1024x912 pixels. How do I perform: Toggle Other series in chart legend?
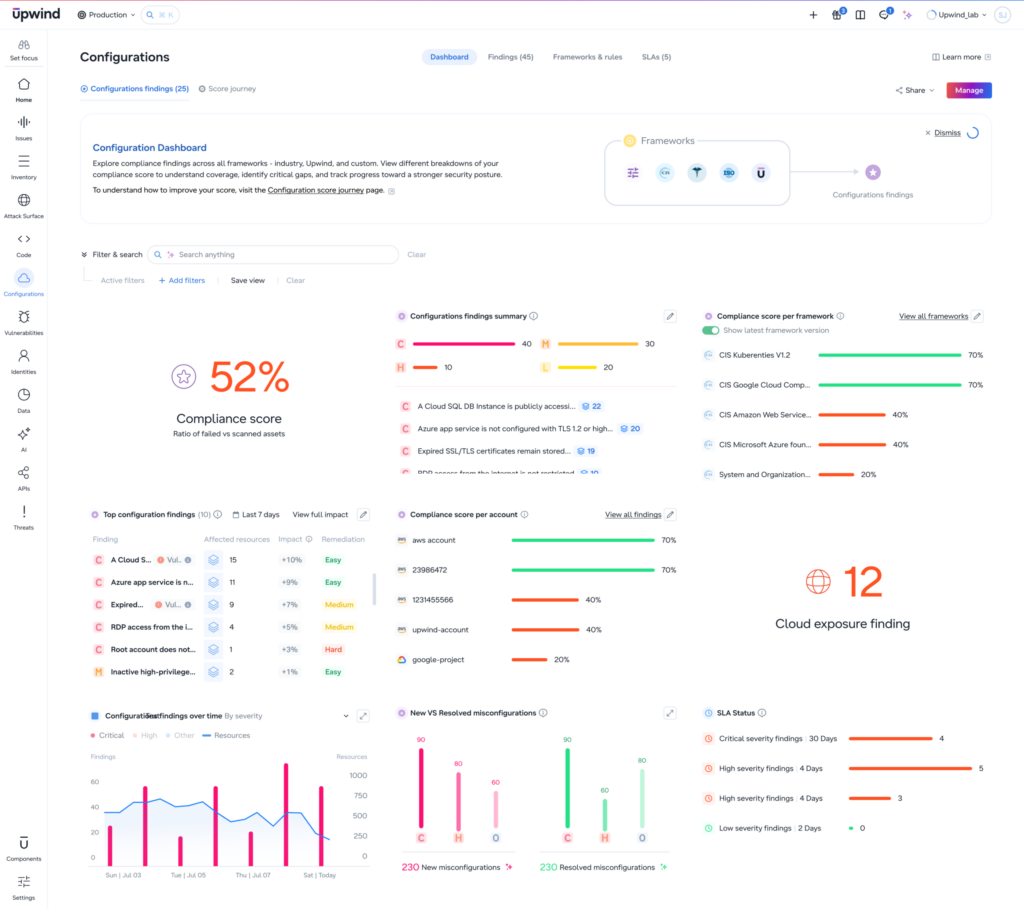(x=180, y=736)
